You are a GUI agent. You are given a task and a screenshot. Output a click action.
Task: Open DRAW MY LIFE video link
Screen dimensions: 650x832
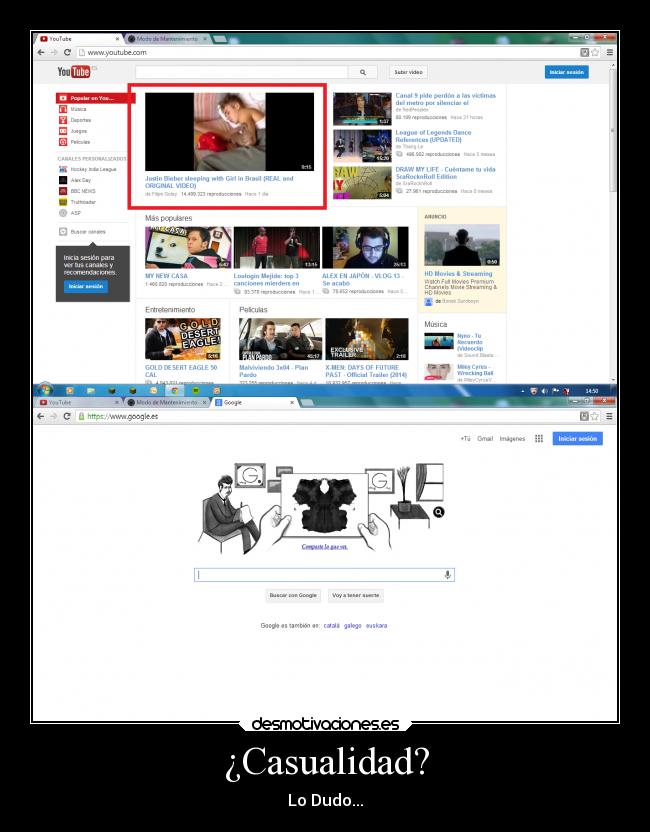[445, 173]
